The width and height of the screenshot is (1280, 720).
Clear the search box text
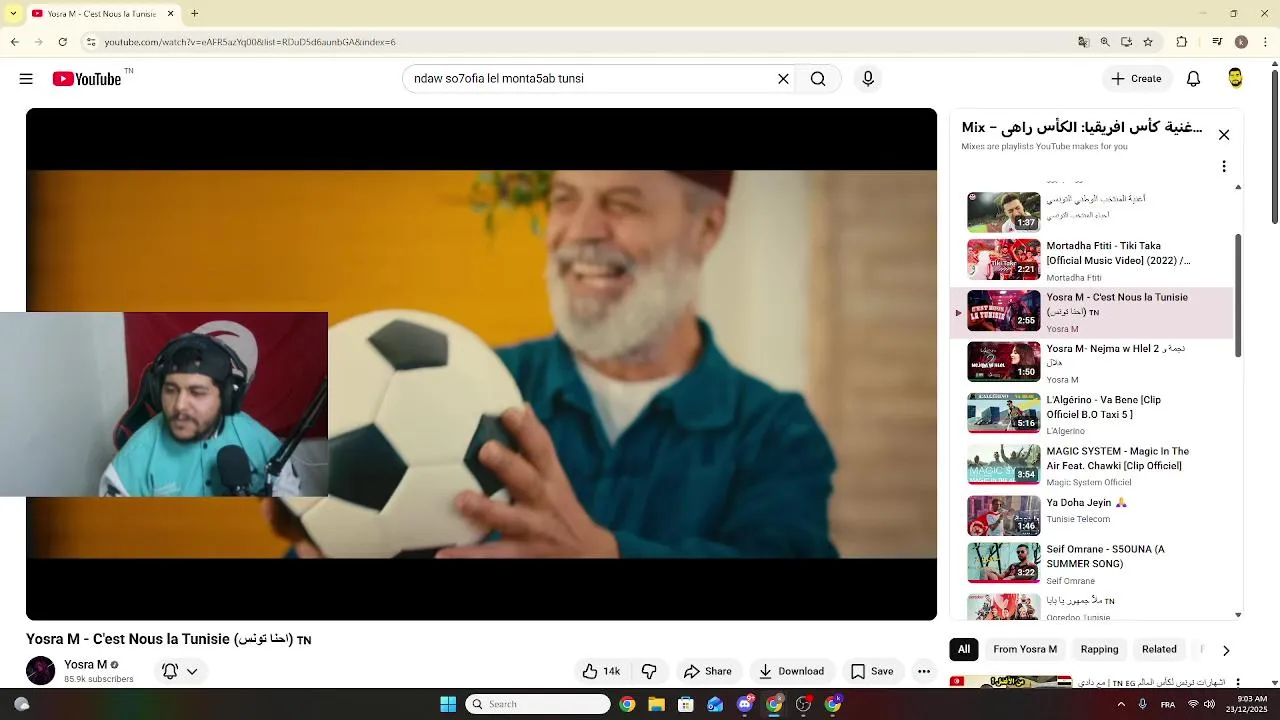click(x=783, y=79)
